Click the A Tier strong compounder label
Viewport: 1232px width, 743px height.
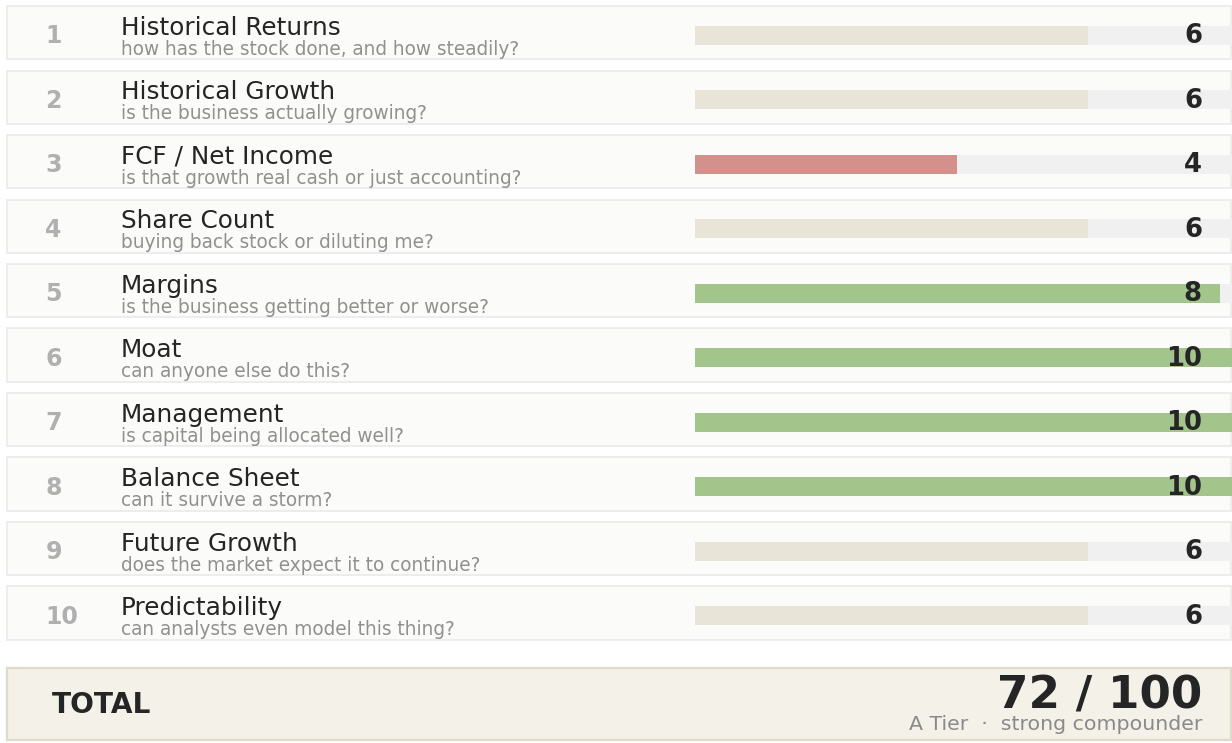tap(1055, 725)
